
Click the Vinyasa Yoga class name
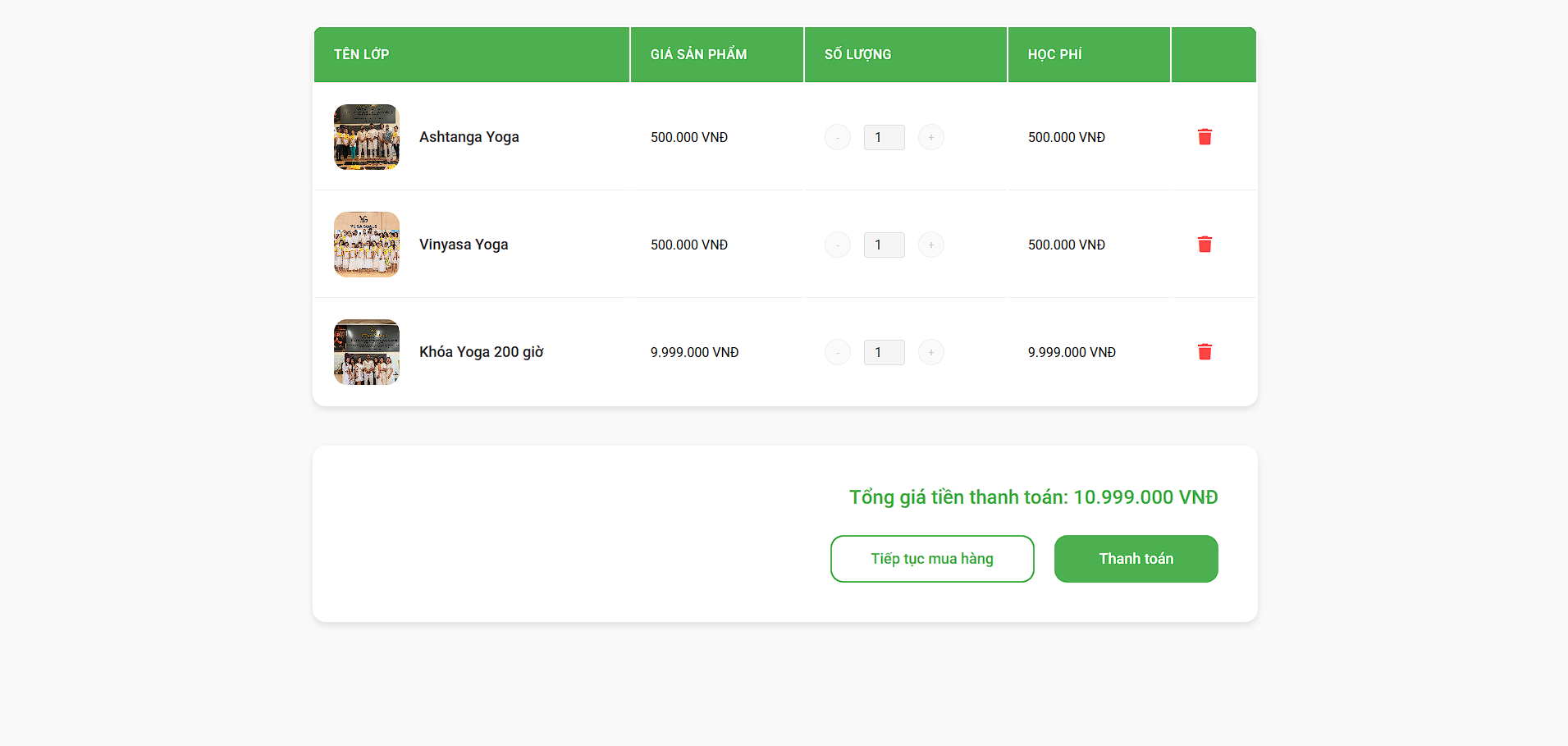[464, 245]
